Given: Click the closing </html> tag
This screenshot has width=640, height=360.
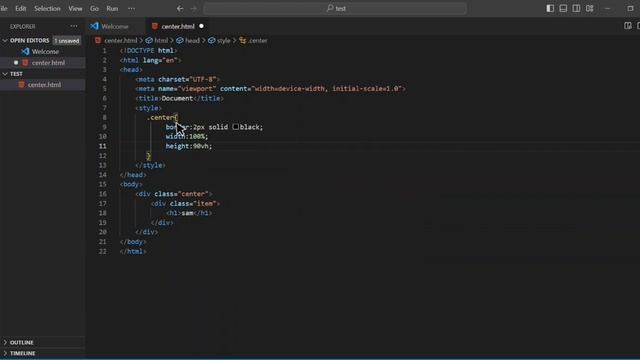Looking at the screenshot, I should click(133, 251).
